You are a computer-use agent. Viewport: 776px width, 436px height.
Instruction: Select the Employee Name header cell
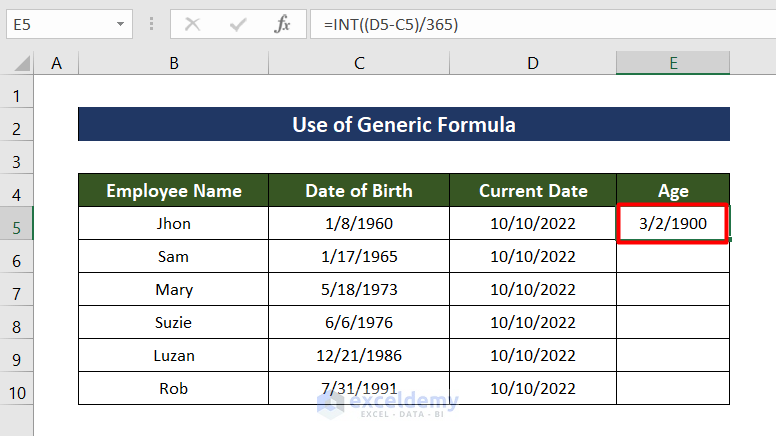(x=174, y=190)
